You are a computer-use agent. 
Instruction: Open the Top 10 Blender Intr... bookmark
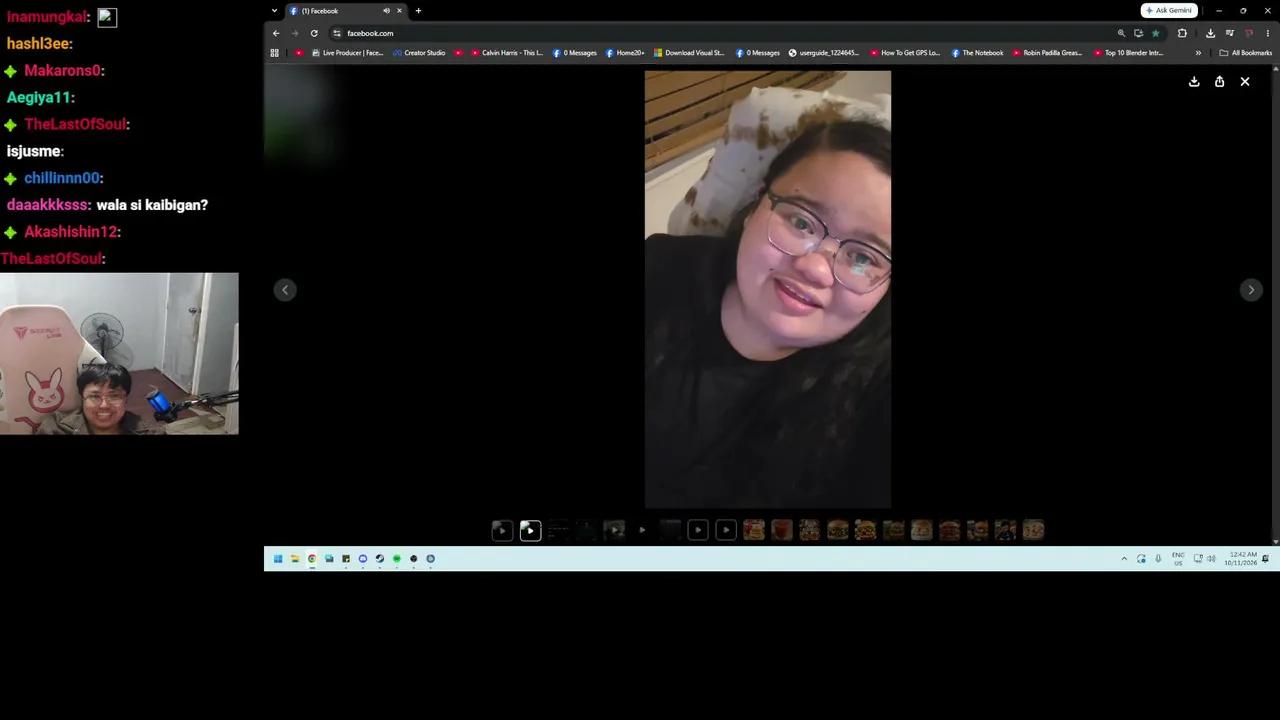click(1128, 53)
